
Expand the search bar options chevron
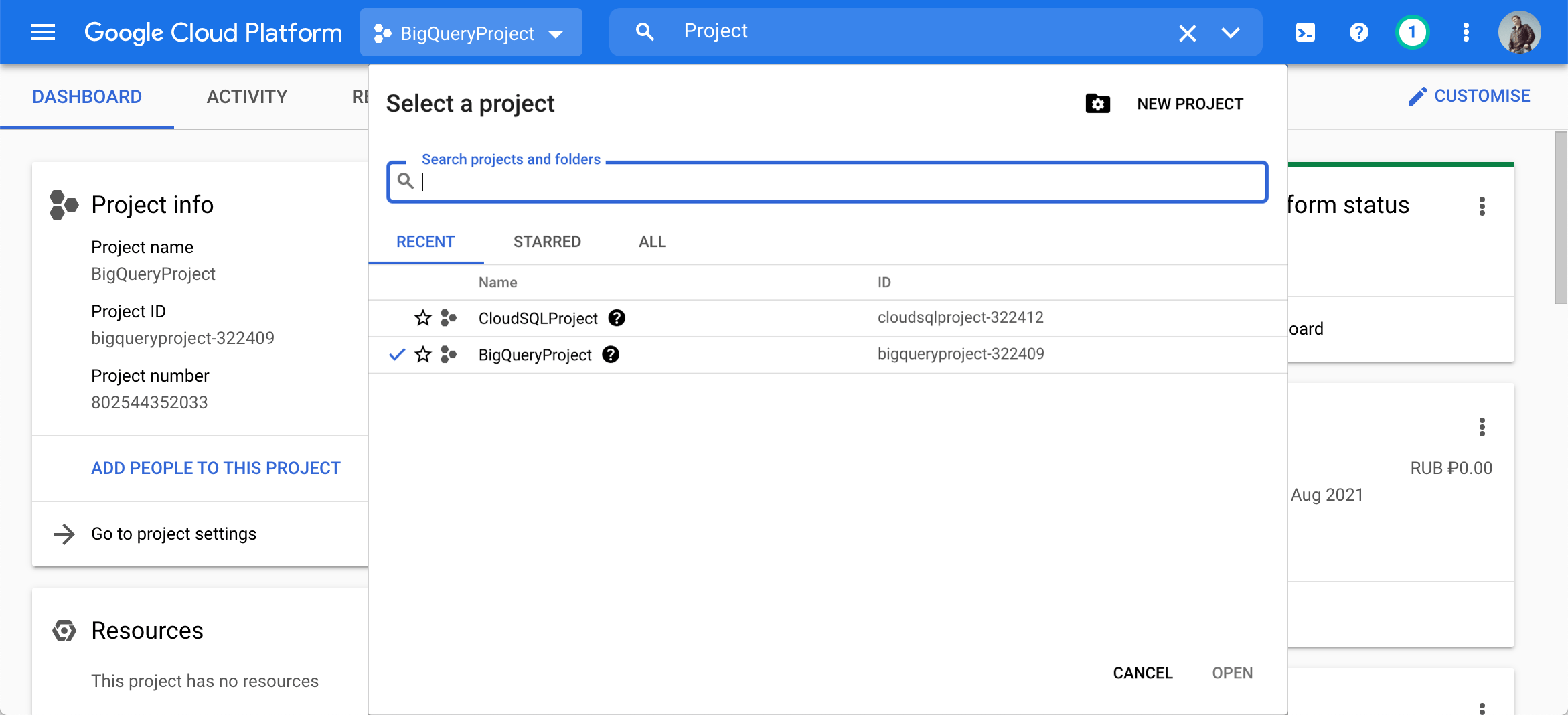pyautogui.click(x=1231, y=32)
